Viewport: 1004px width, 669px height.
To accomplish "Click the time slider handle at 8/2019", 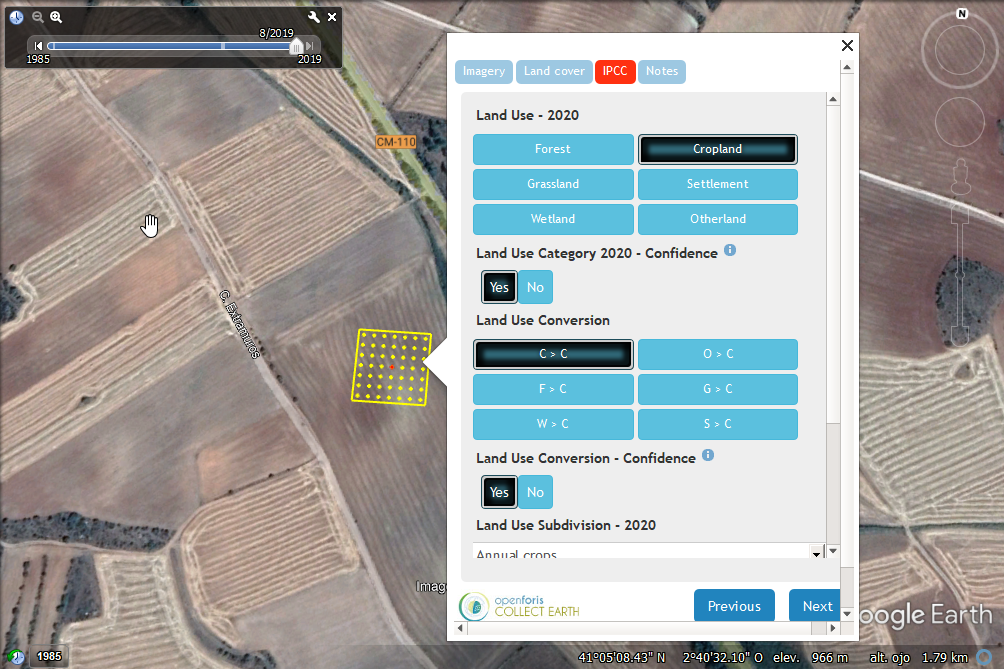I will (x=296, y=46).
